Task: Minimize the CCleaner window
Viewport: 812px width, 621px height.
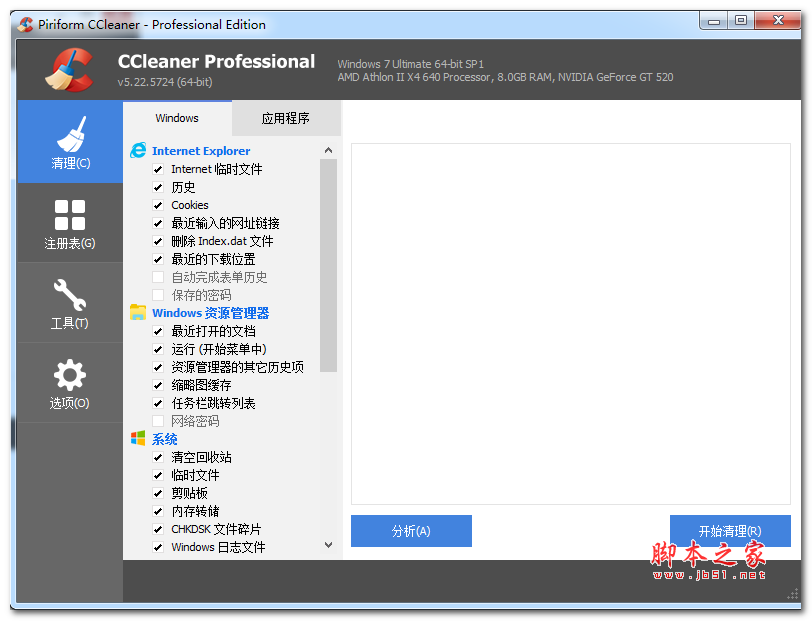Action: pos(714,21)
